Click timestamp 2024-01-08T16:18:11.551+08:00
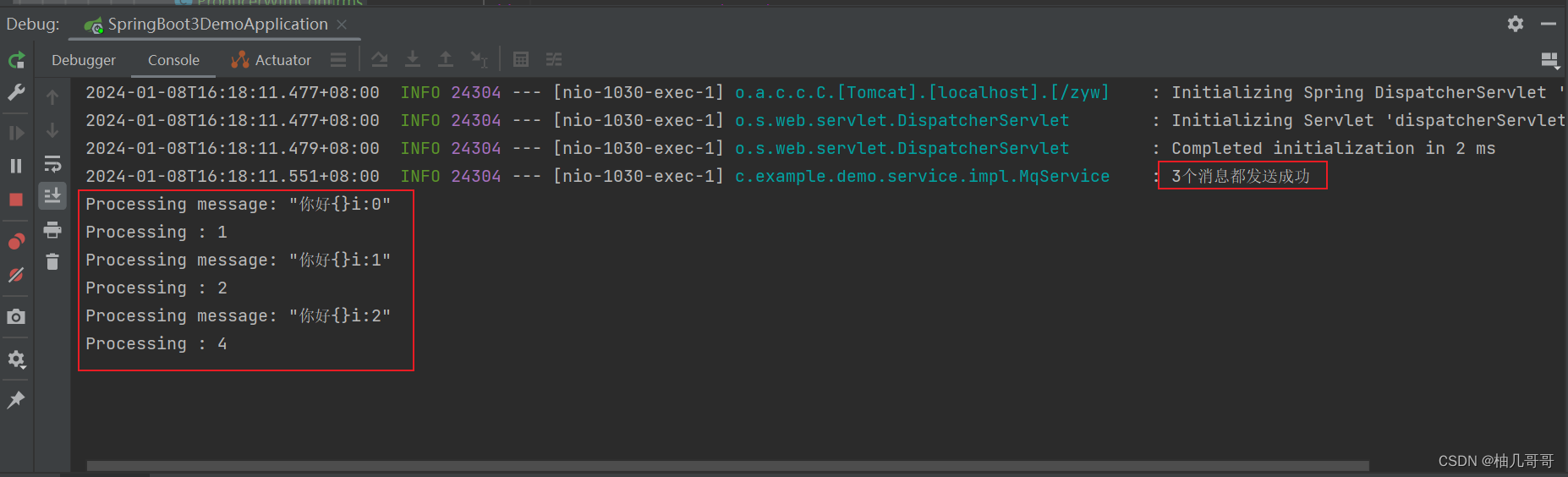The height and width of the screenshot is (477, 1568). 233,176
